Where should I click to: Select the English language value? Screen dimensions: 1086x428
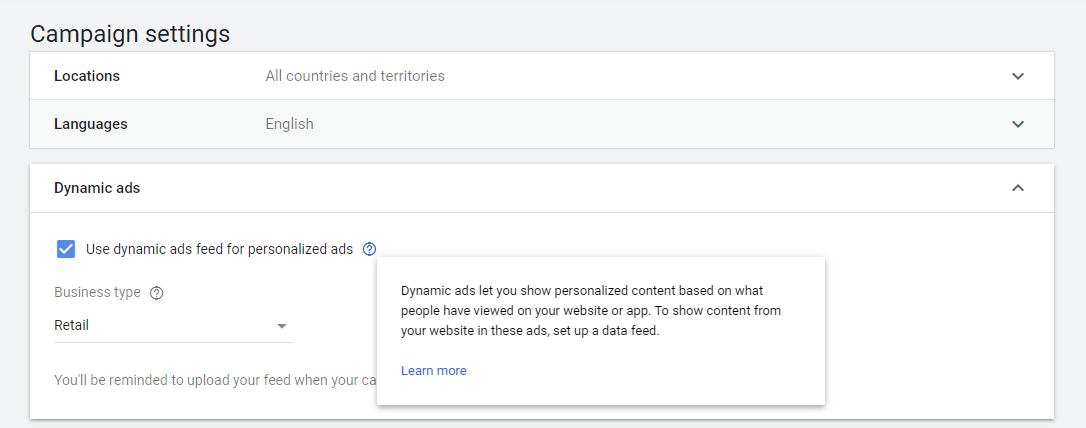289,124
